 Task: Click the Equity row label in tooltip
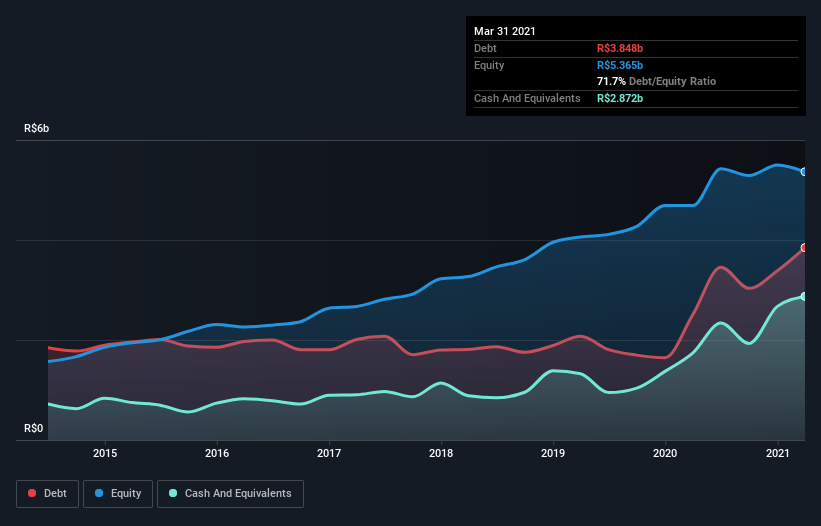489,65
